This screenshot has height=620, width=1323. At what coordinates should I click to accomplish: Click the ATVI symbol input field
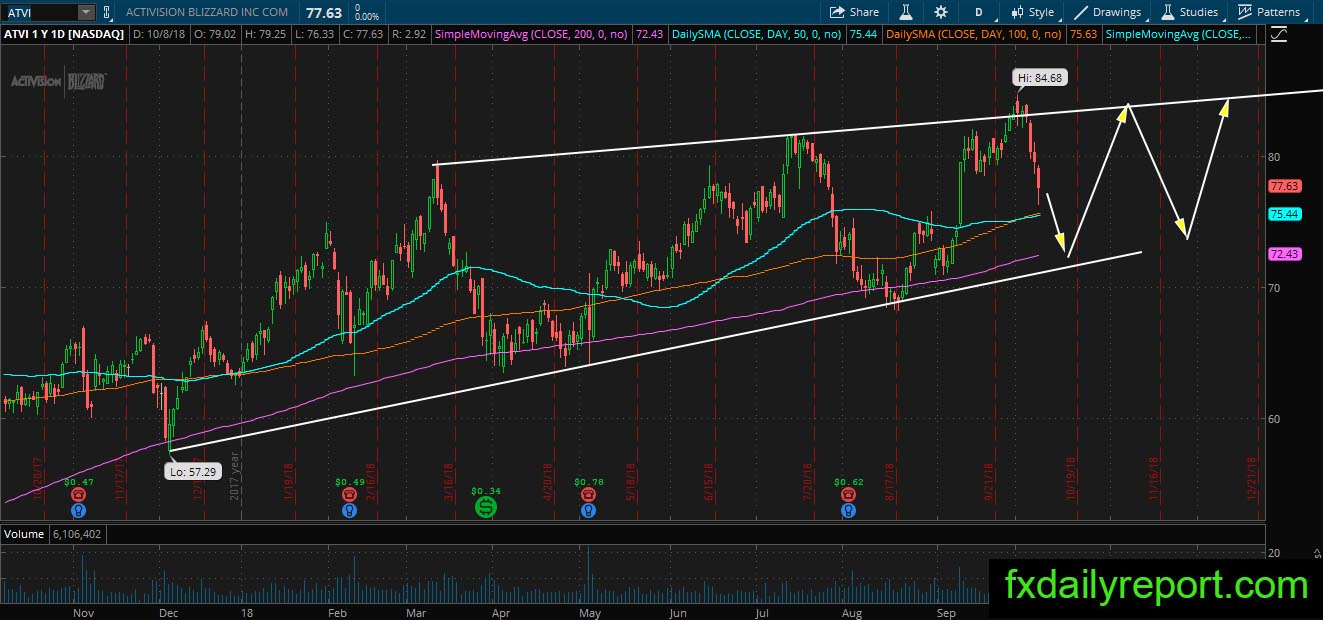click(x=38, y=12)
